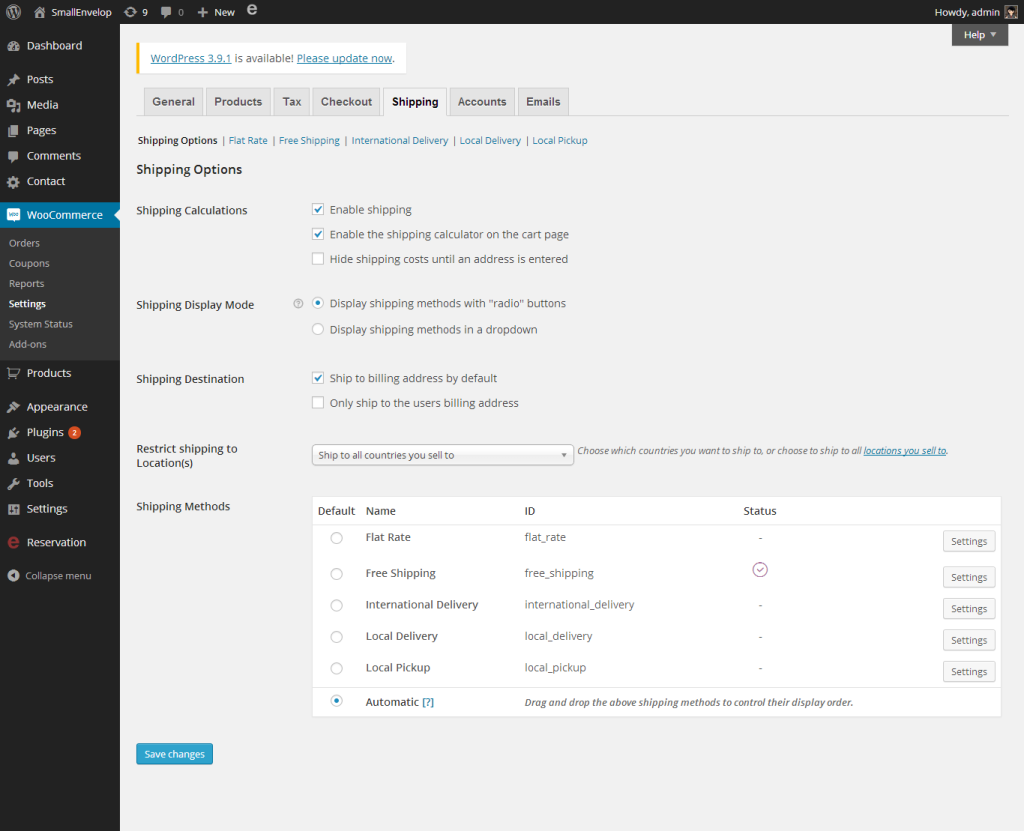Check Only ship to the users billing address
Screen dimensions: 1024x831
tap(318, 402)
